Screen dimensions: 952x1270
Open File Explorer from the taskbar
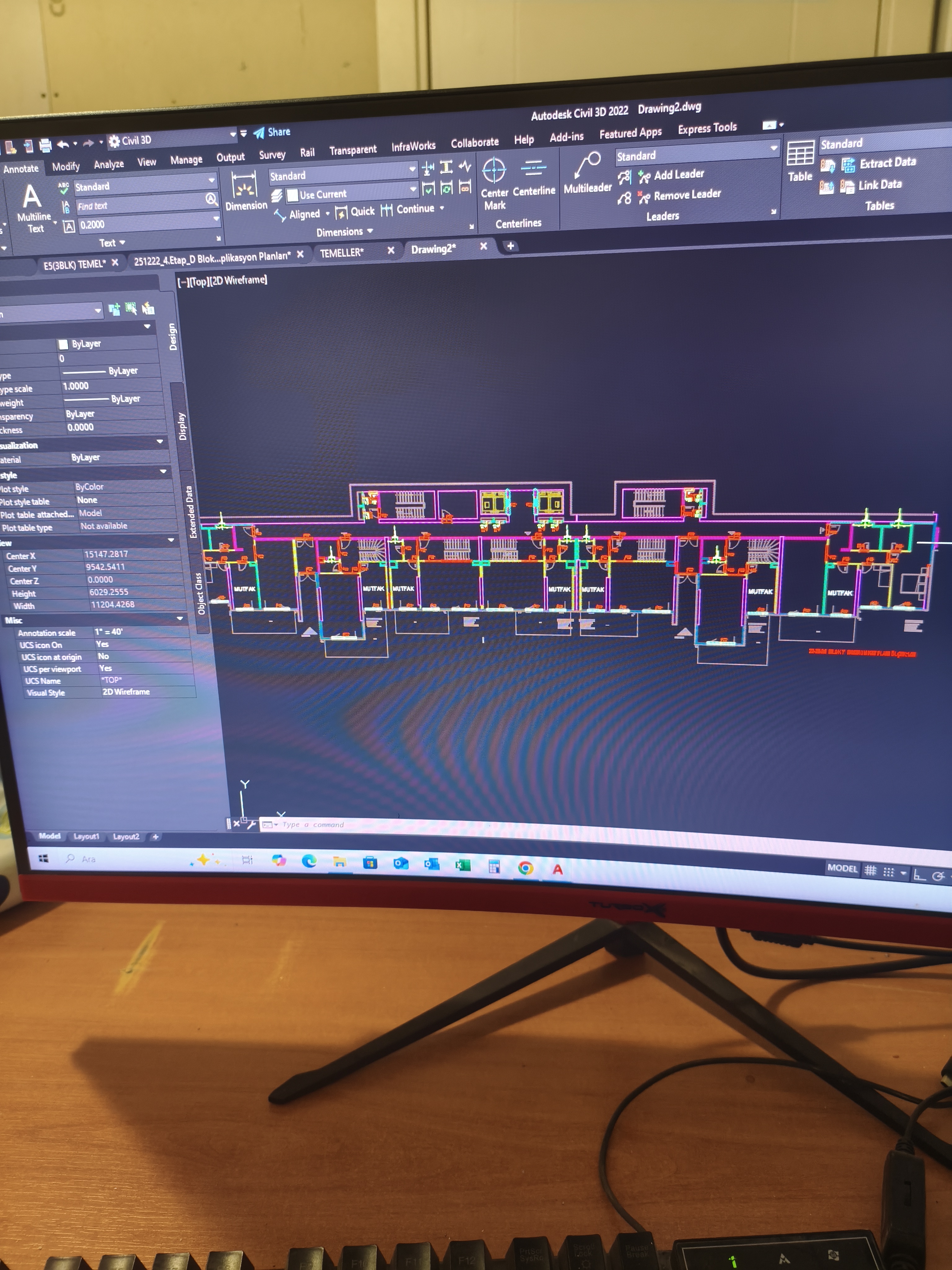coord(340,861)
